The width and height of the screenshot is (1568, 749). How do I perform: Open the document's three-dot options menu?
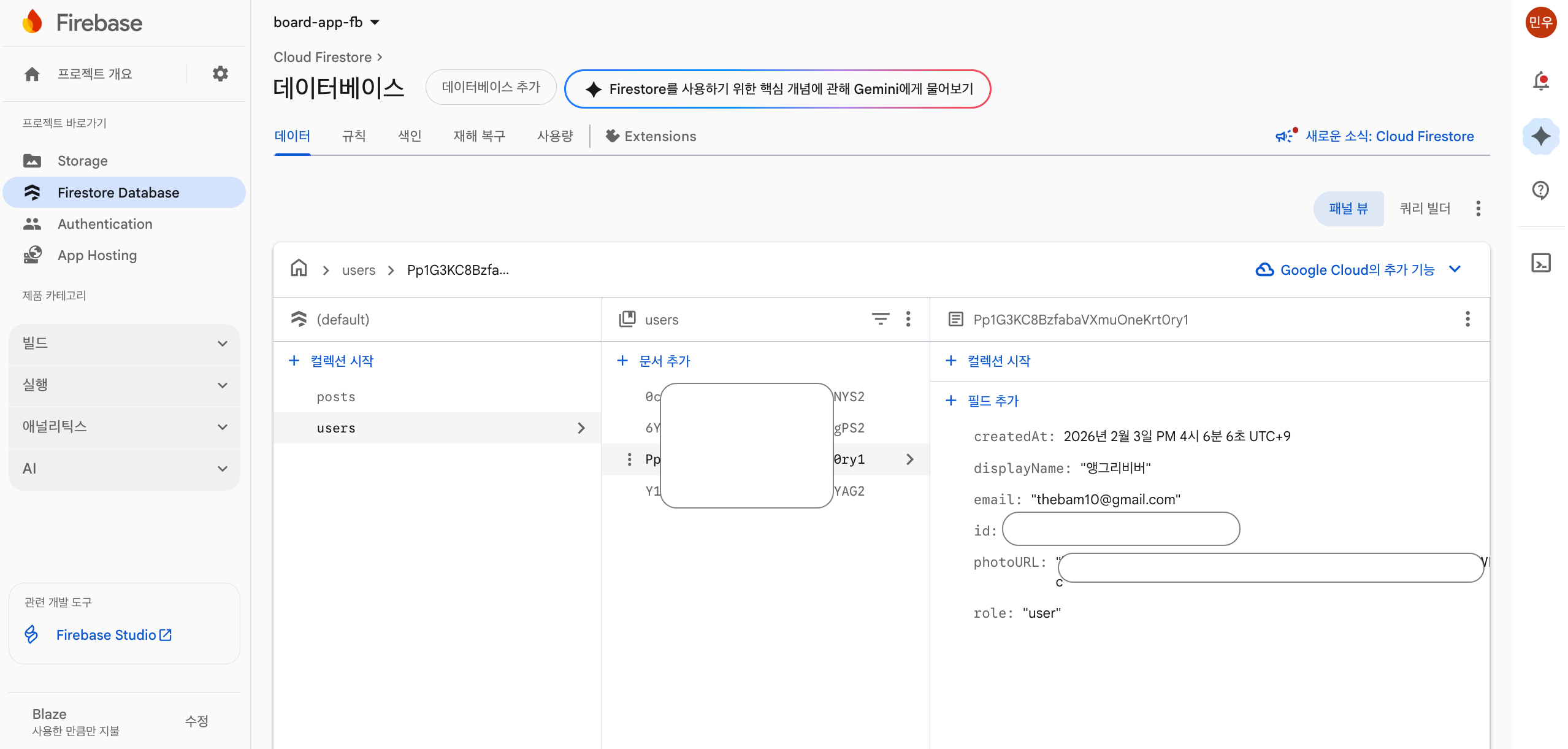point(1467,319)
